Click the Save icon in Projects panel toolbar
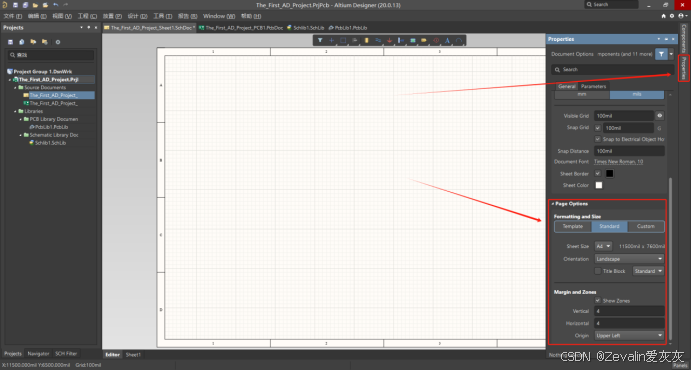The height and width of the screenshot is (371, 692). pyautogui.click(x=11, y=42)
